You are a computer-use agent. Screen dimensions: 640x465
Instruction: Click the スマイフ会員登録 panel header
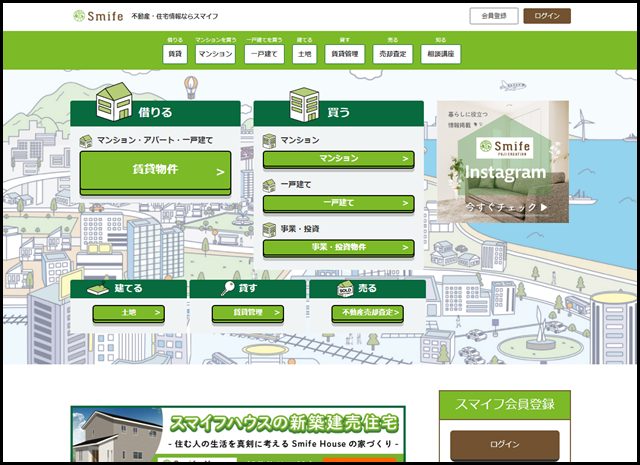click(505, 405)
